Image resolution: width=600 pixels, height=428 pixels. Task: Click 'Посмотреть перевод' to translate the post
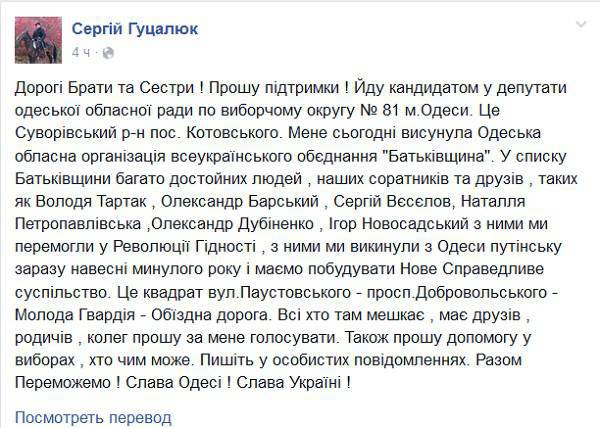[93, 418]
